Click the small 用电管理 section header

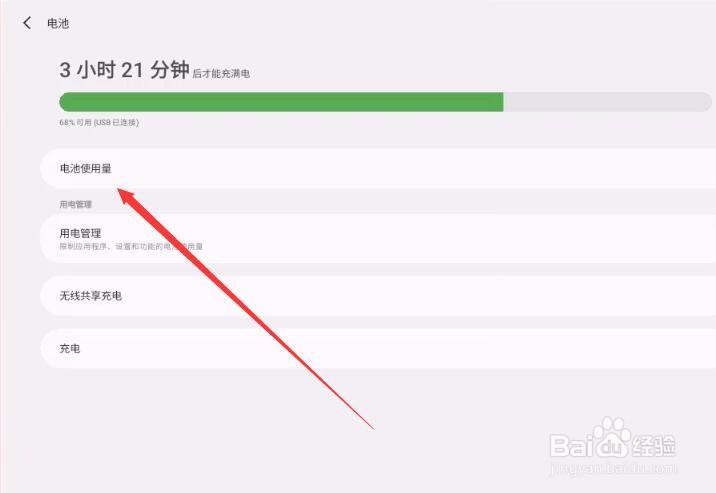pos(75,204)
